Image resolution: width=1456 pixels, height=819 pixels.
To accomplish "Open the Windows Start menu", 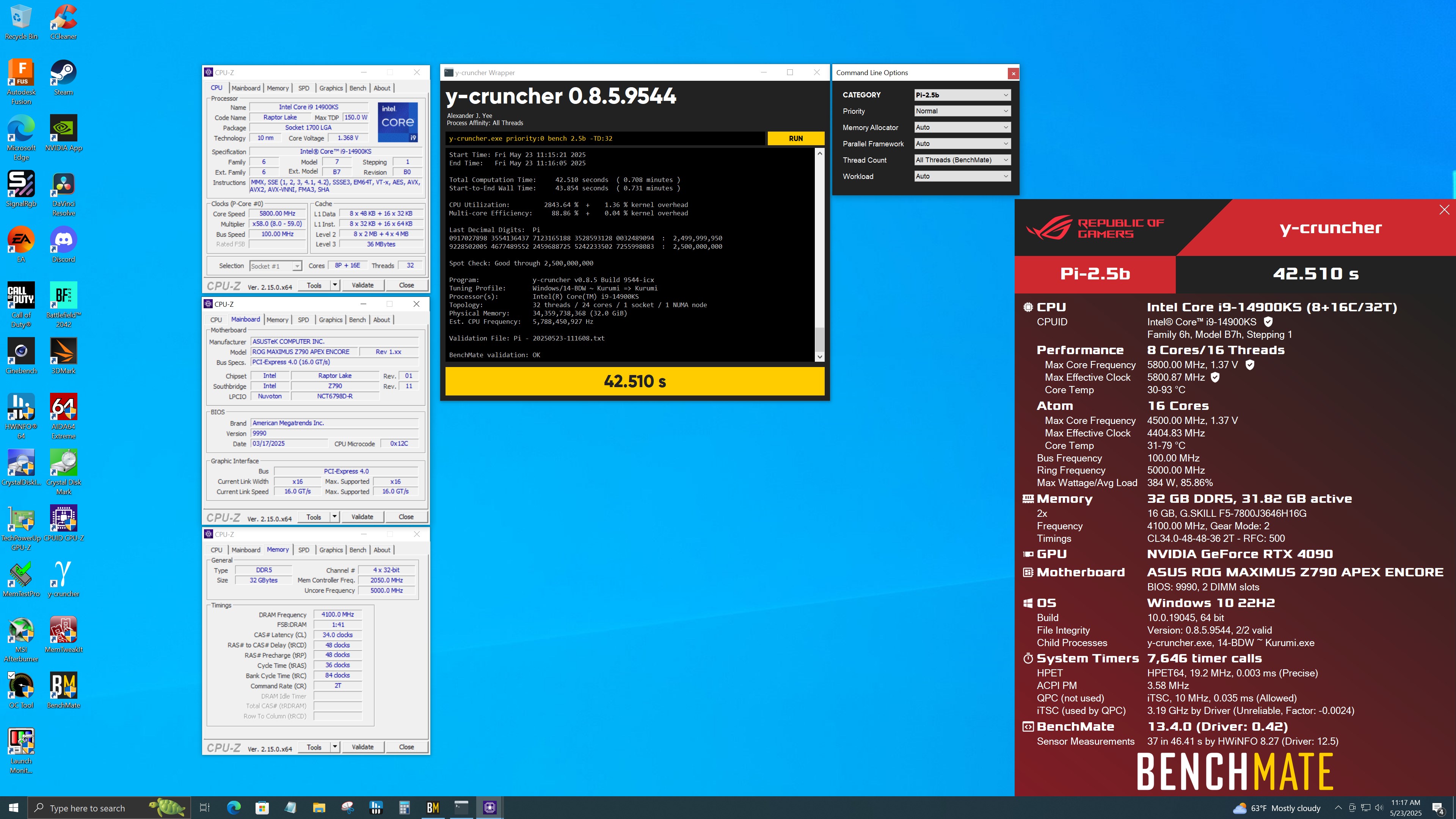I will point(14,808).
